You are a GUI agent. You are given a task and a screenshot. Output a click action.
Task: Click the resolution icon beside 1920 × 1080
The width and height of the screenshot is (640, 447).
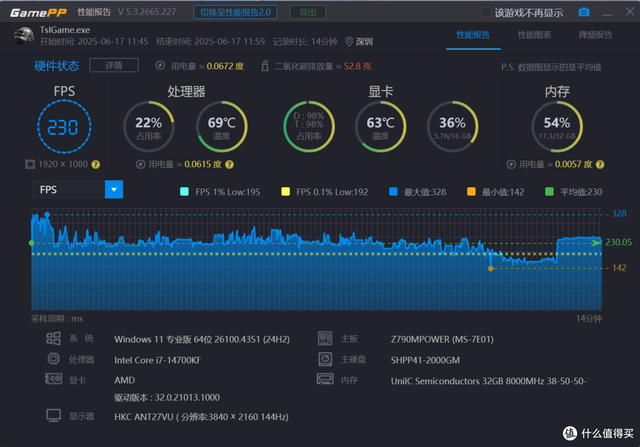[30, 165]
